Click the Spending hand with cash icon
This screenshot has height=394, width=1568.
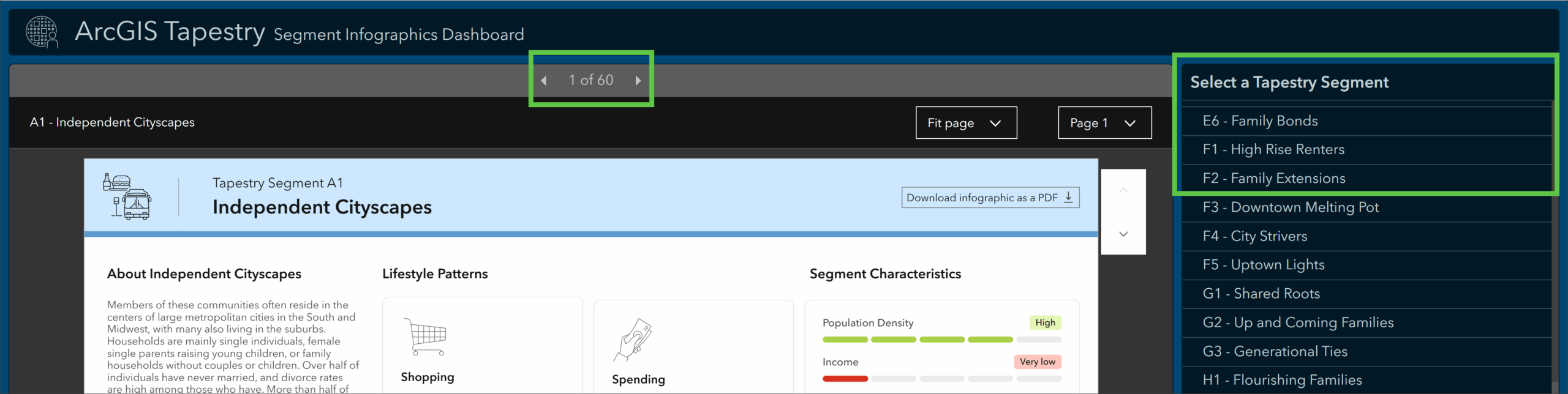point(633,340)
